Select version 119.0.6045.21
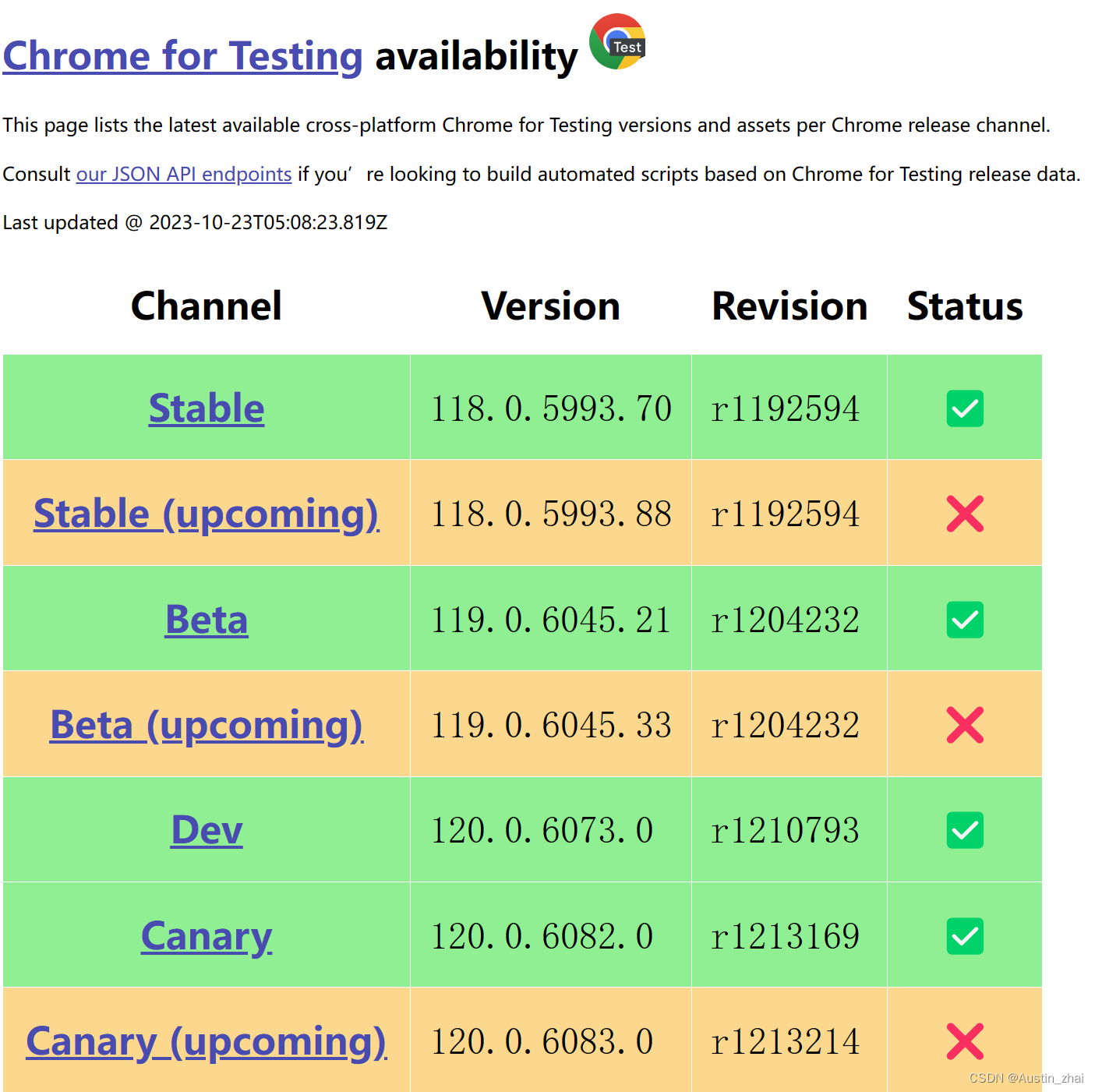The image size is (1095, 1092). (x=551, y=620)
